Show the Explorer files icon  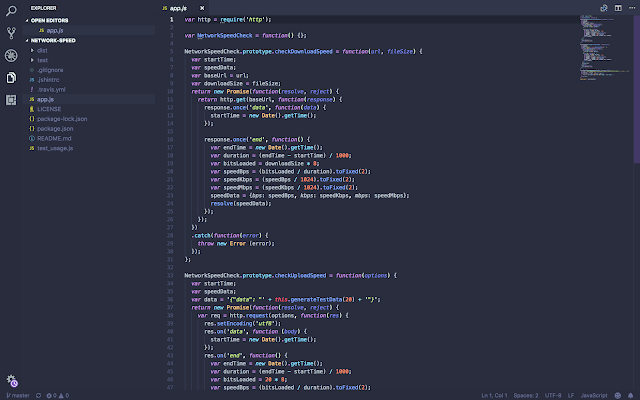click(x=11, y=77)
